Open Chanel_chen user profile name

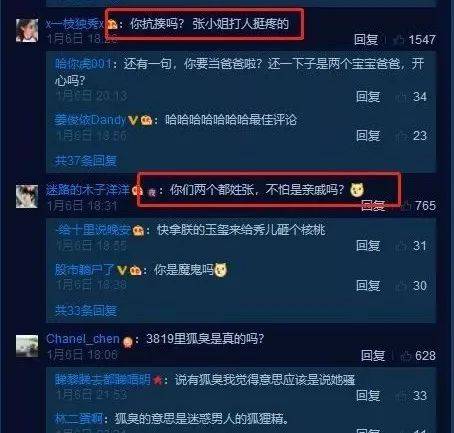point(83,339)
